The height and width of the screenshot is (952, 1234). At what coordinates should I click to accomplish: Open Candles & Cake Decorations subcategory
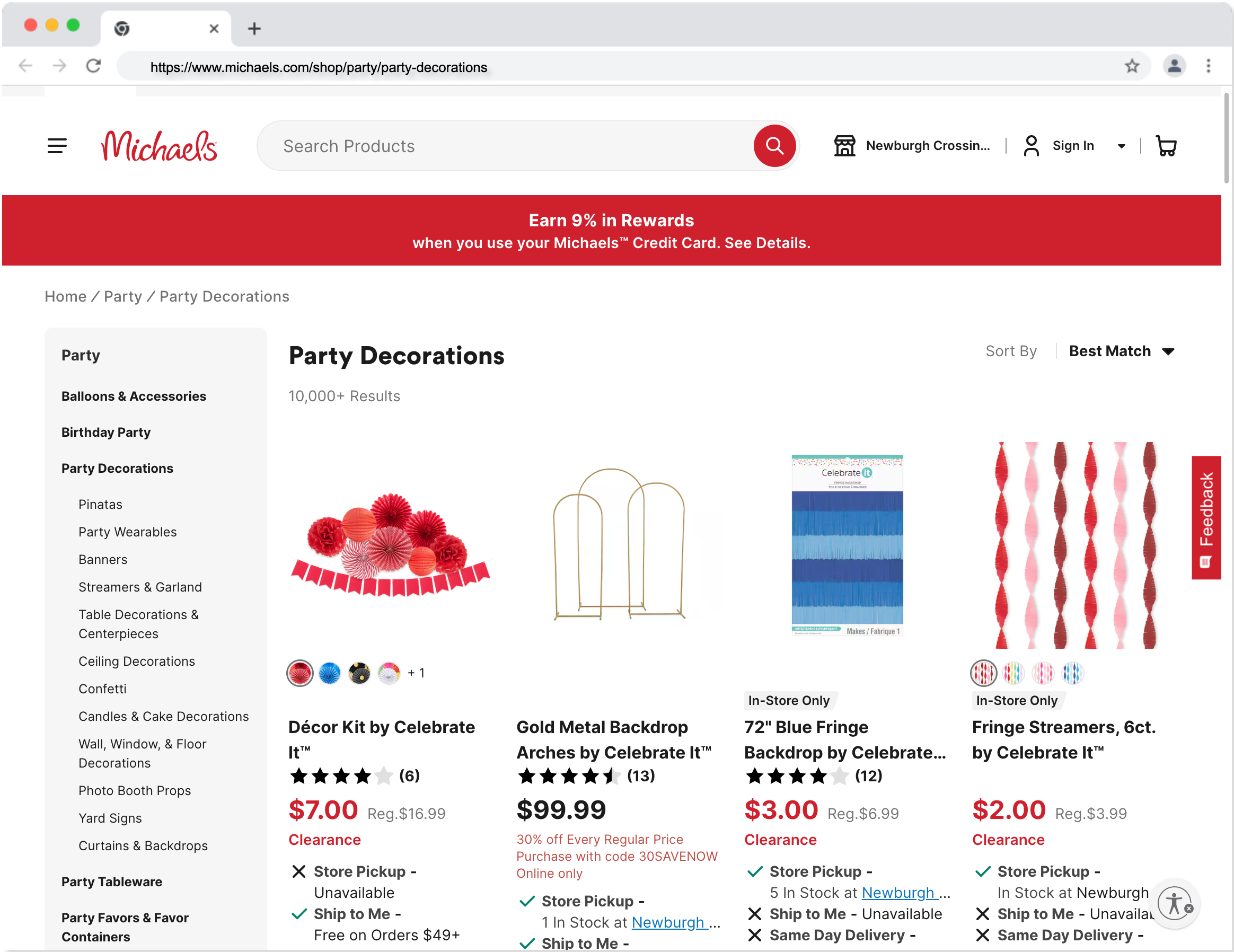(x=163, y=717)
